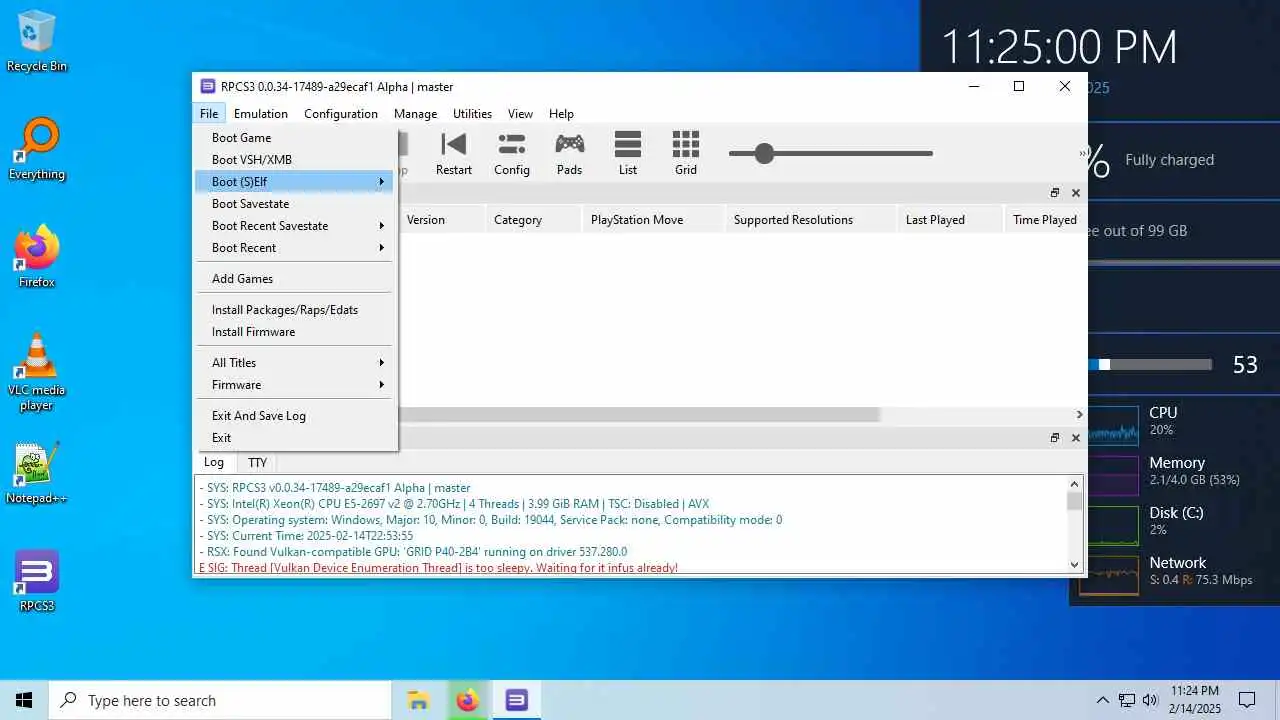The height and width of the screenshot is (720, 1280).
Task: Click game list horizontal scrollbar
Action: (x=638, y=414)
